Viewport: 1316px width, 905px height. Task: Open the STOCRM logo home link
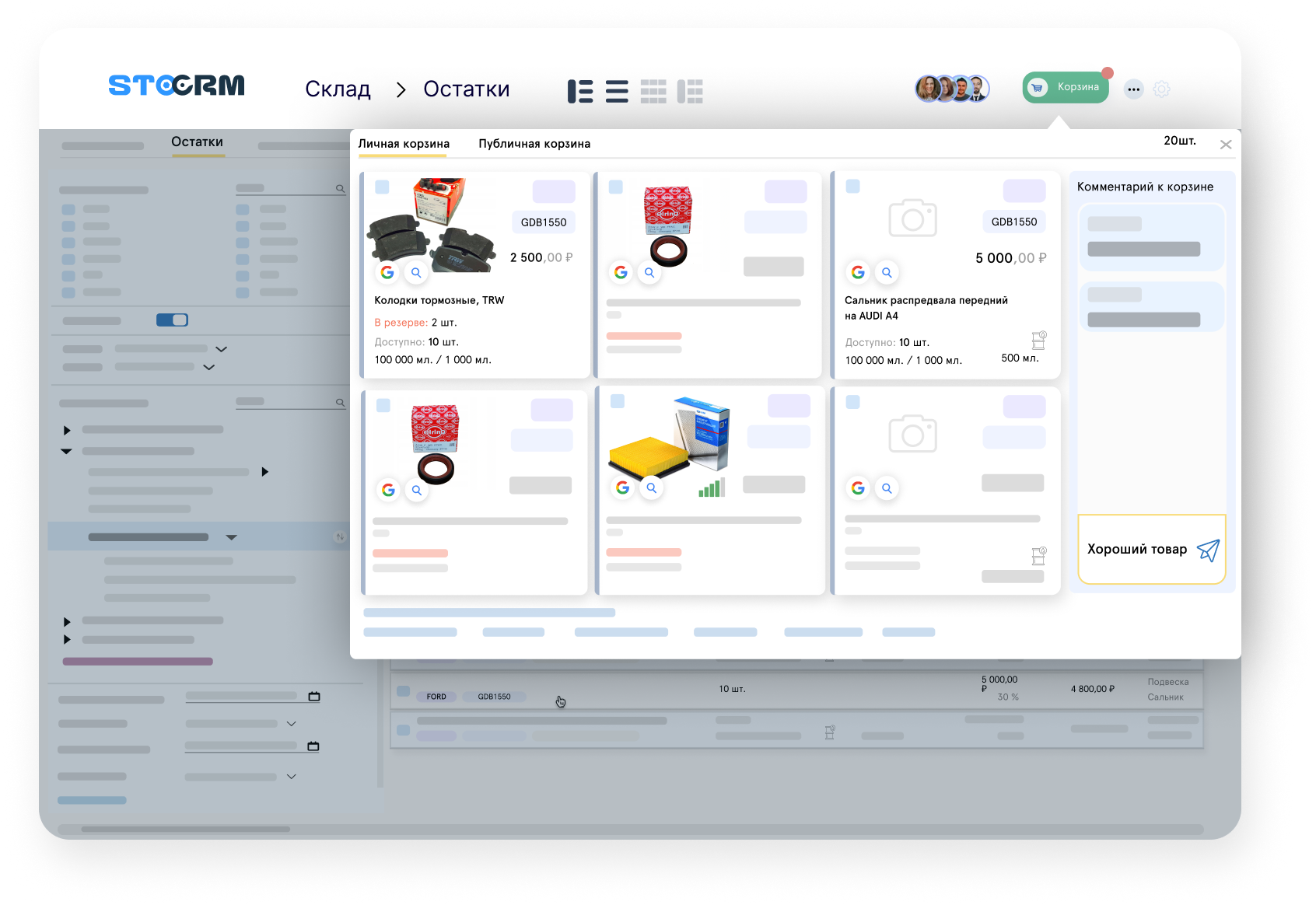pyautogui.click(x=177, y=85)
